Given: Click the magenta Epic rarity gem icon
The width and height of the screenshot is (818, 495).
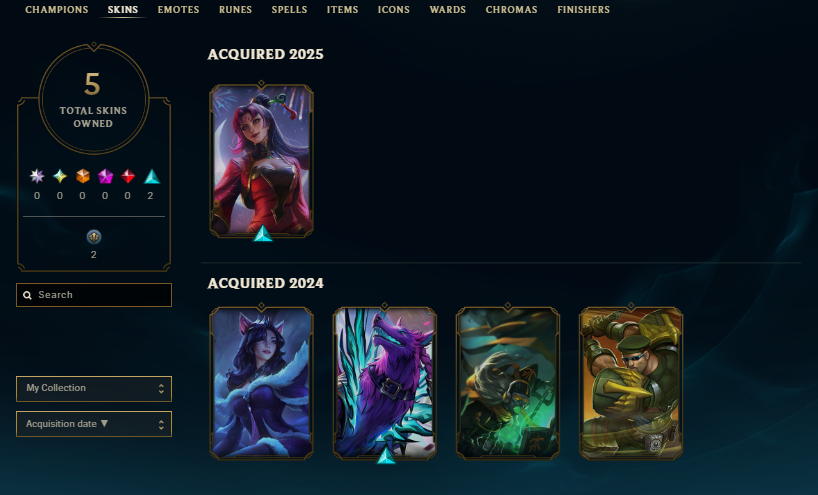Looking at the screenshot, I should click(x=105, y=176).
